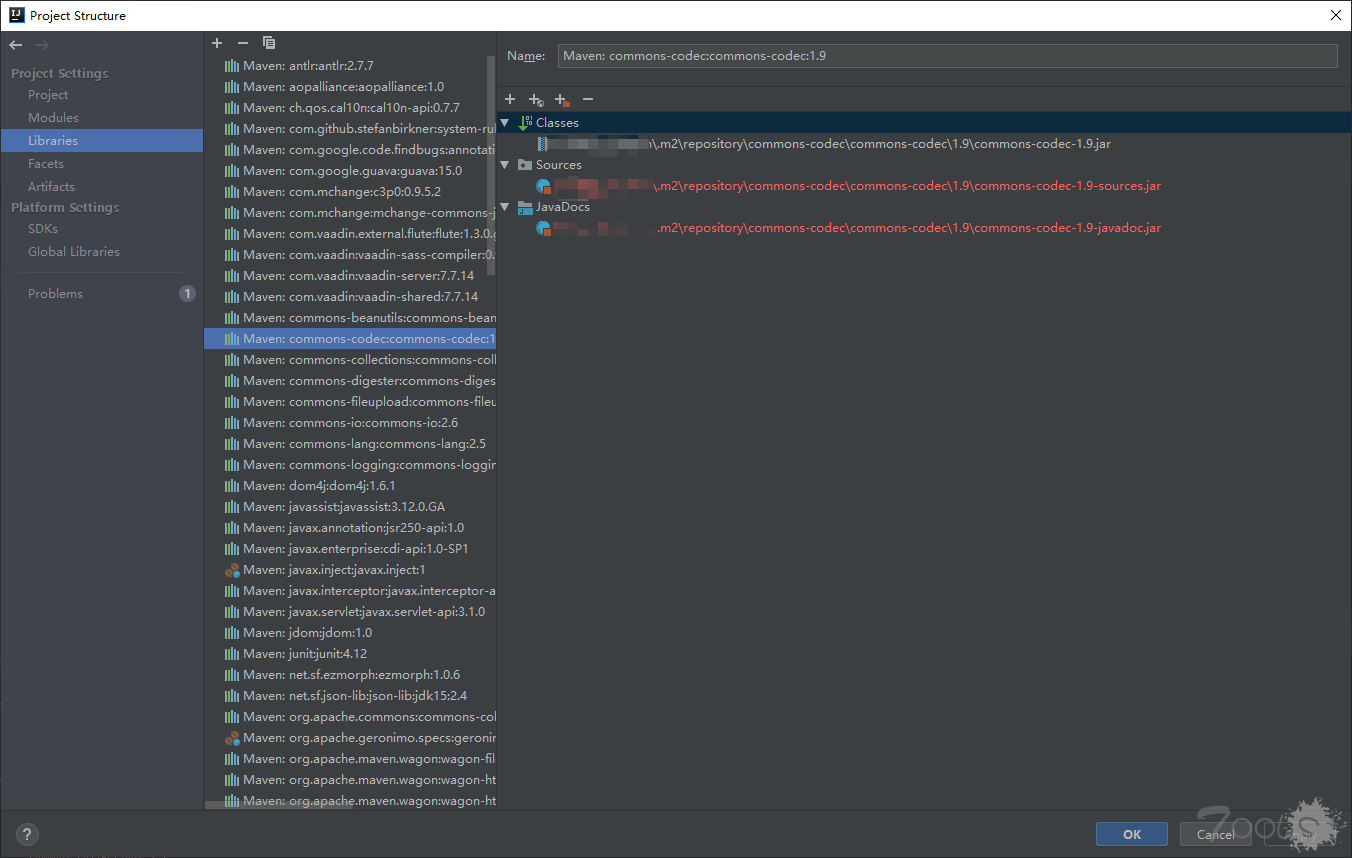The width and height of the screenshot is (1352, 858).
Task: Click the JavaDocs folder icon
Action: click(525, 207)
